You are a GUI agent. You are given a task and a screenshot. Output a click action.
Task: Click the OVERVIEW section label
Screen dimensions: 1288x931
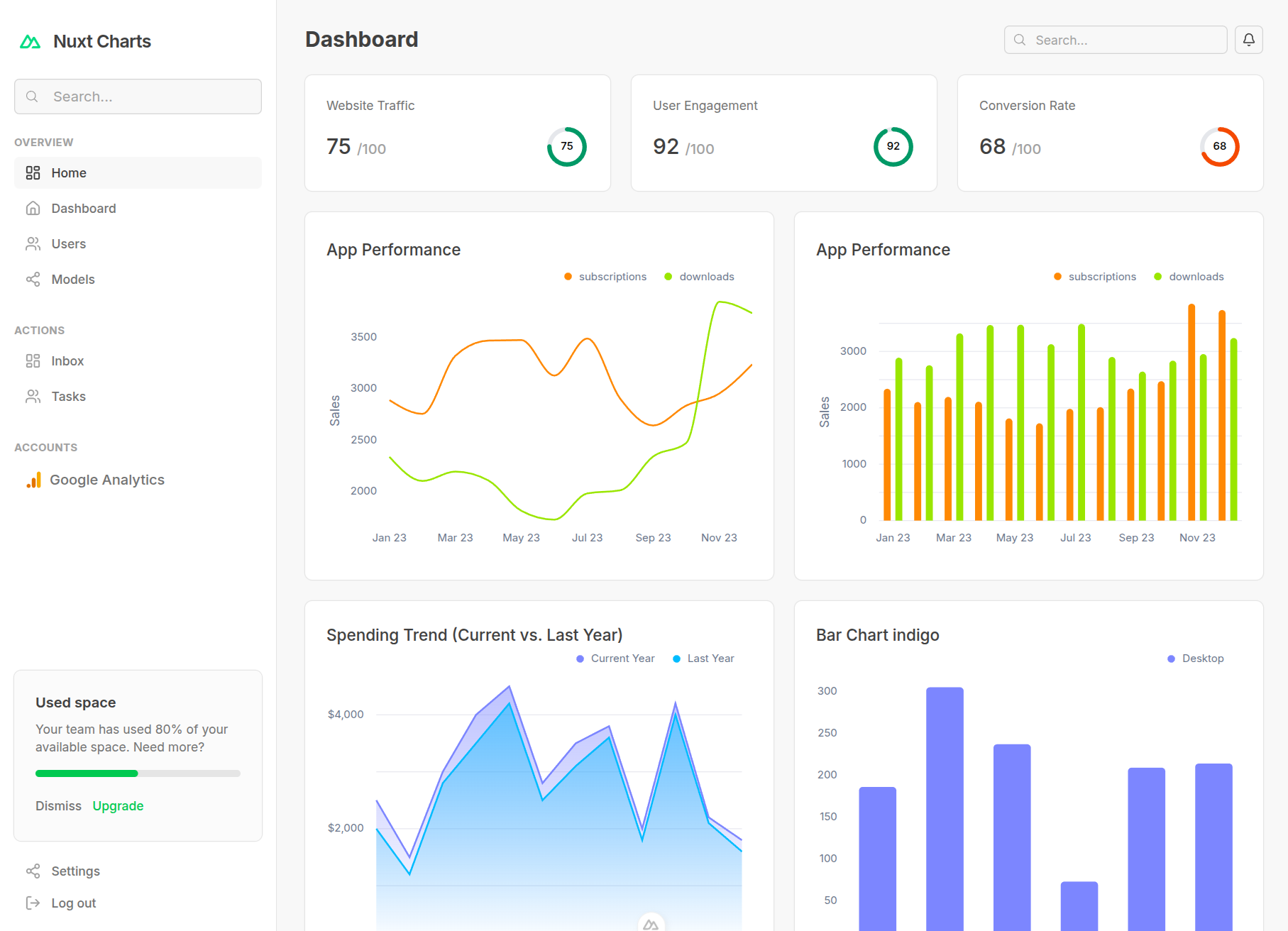click(44, 143)
